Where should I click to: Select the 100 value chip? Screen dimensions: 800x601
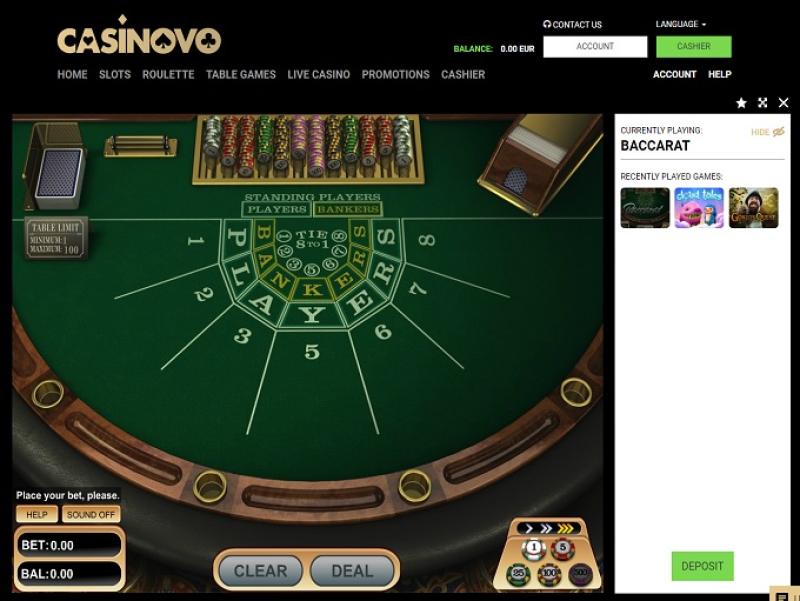pos(549,574)
